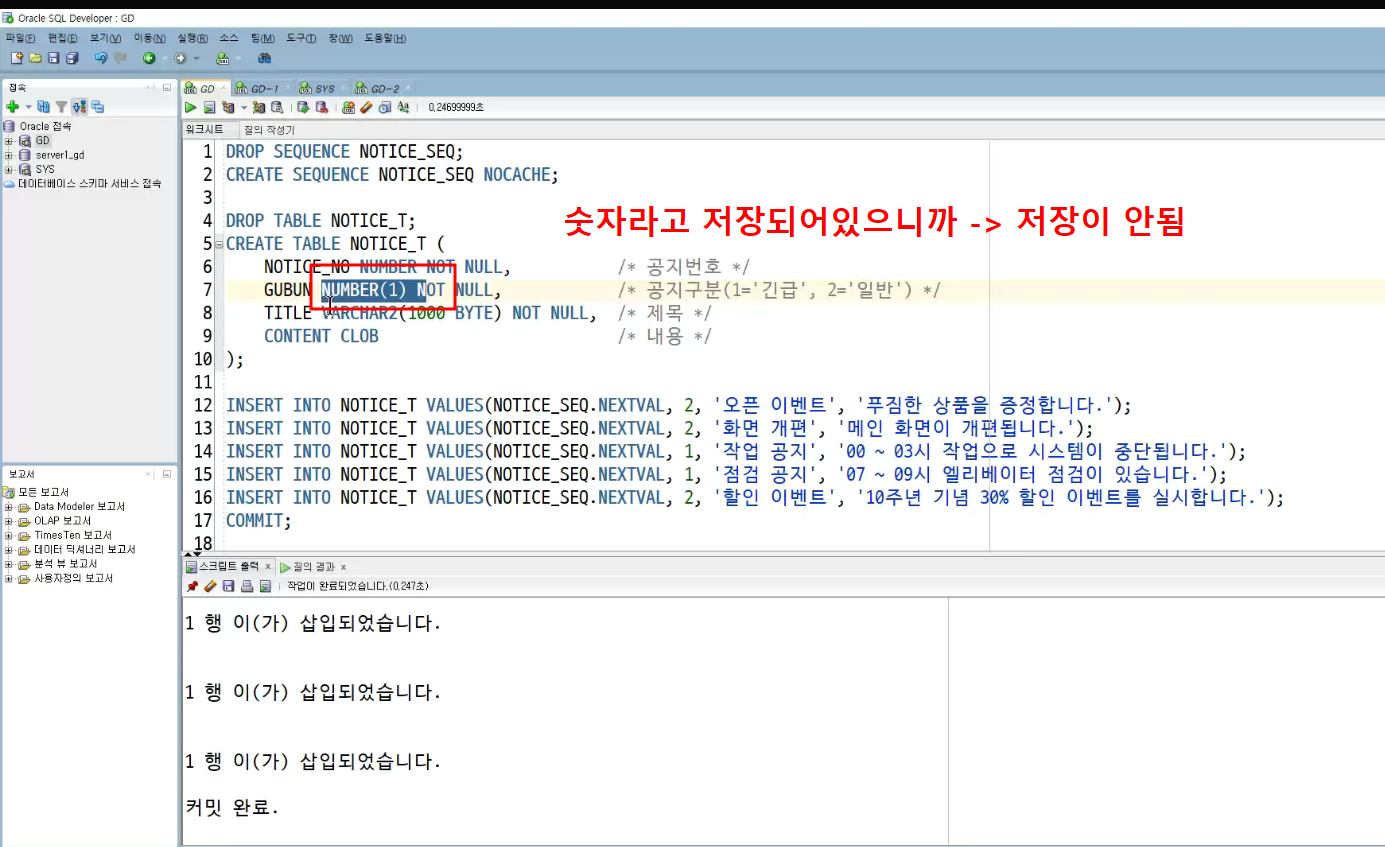
Task: Open file with the folder icon
Action: (x=35, y=58)
